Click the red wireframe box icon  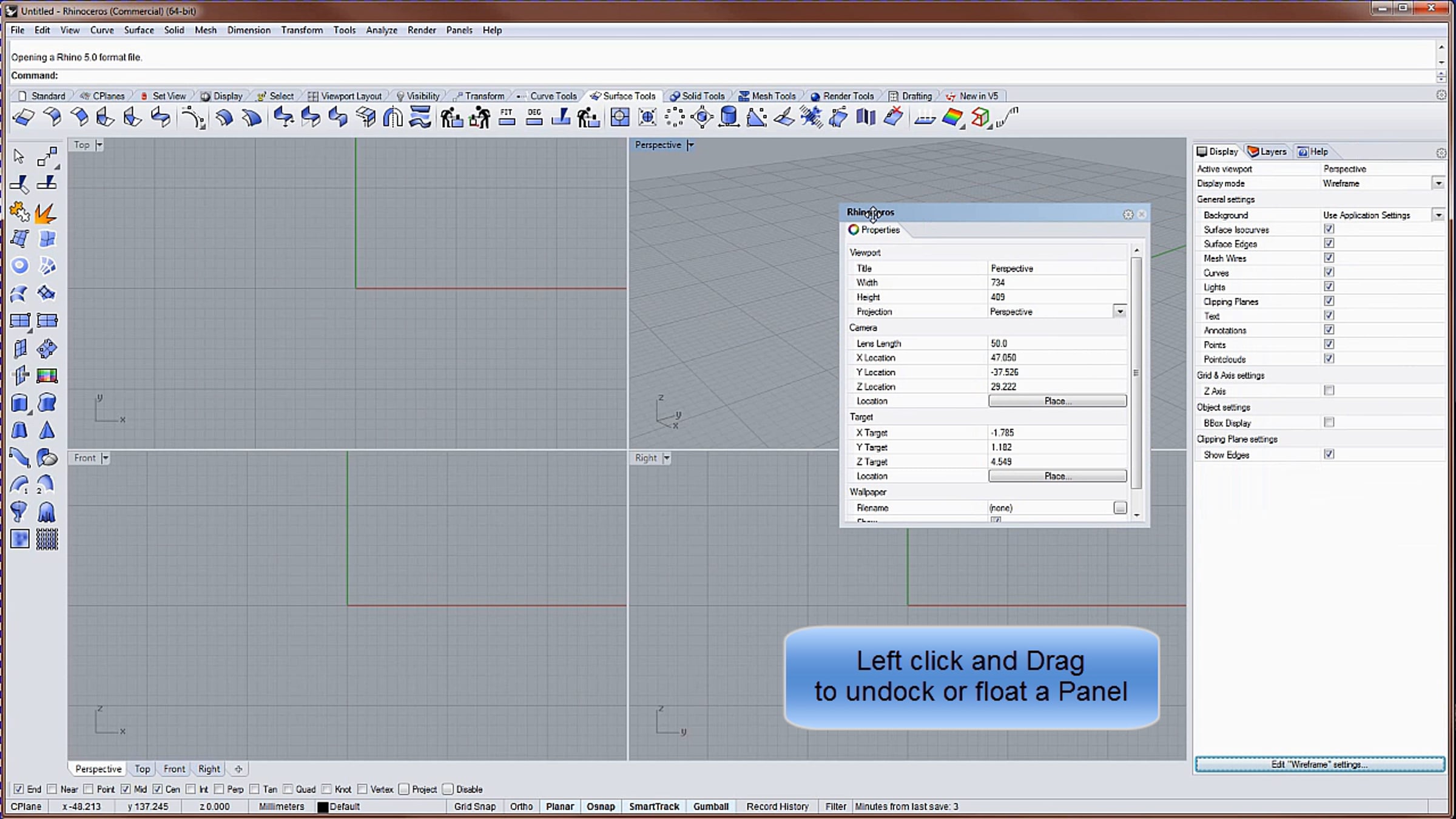(980, 117)
